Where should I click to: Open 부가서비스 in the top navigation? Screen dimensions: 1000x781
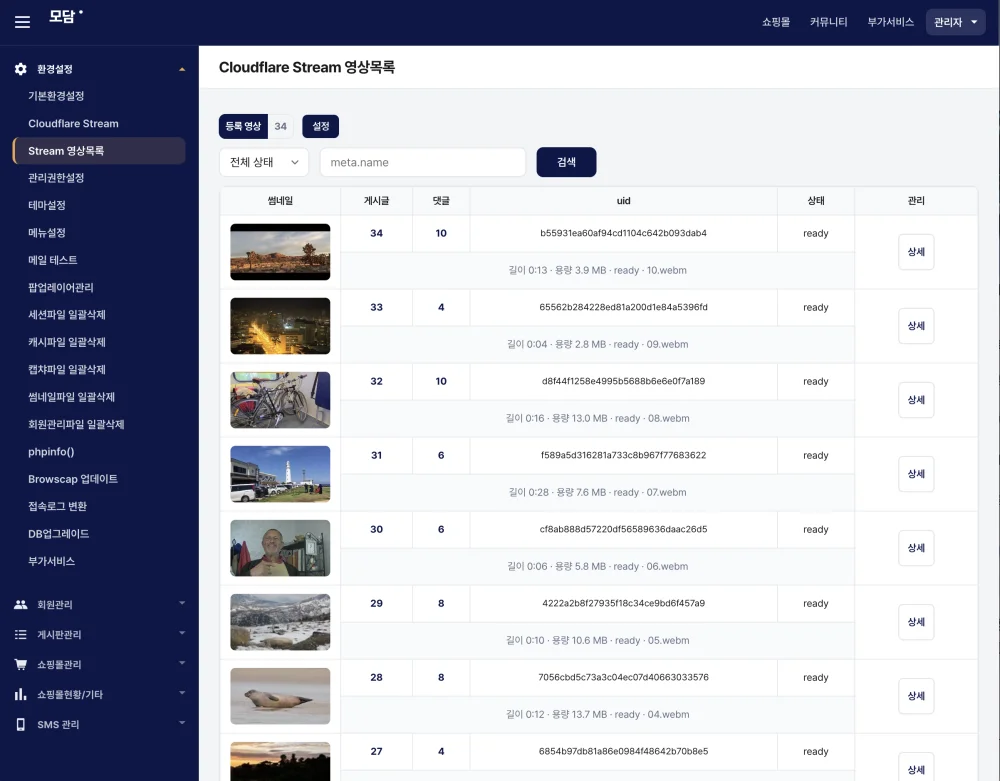[890, 22]
